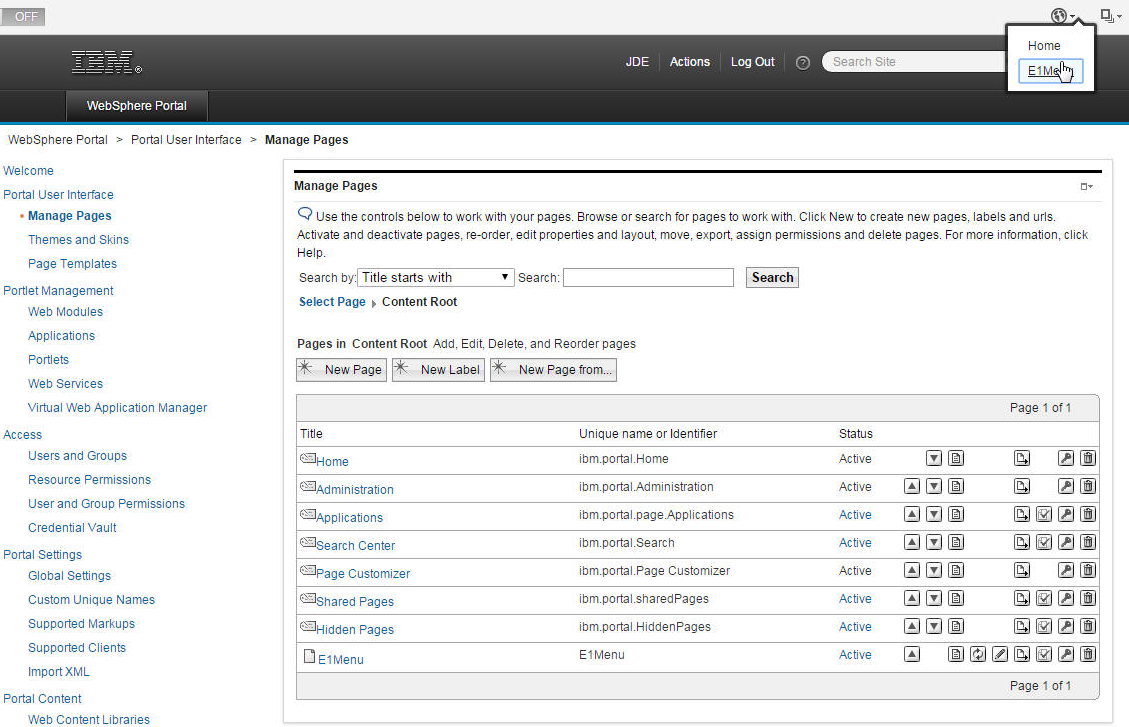Click the Active status link for Applications

click(855, 515)
